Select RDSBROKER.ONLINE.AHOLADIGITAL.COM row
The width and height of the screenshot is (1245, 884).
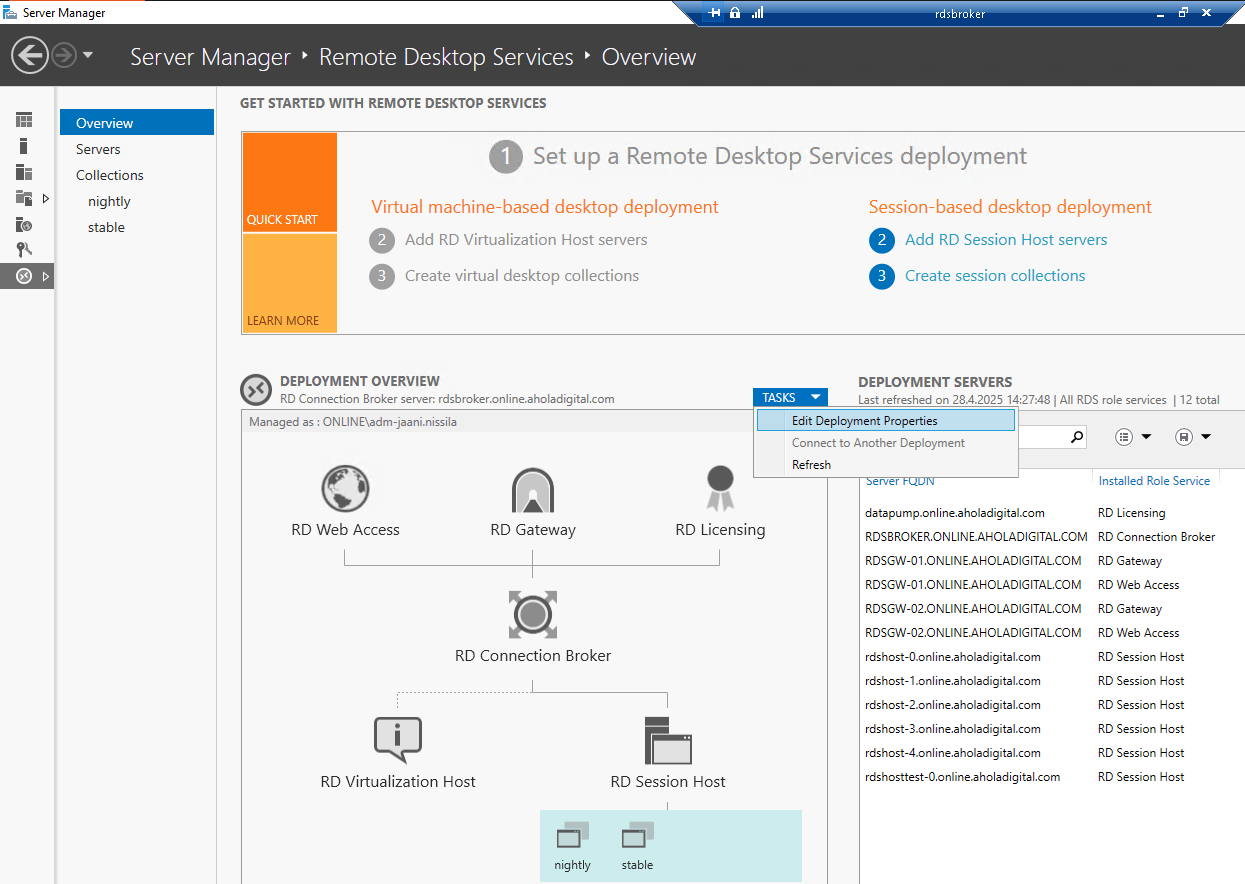(x=1052, y=537)
